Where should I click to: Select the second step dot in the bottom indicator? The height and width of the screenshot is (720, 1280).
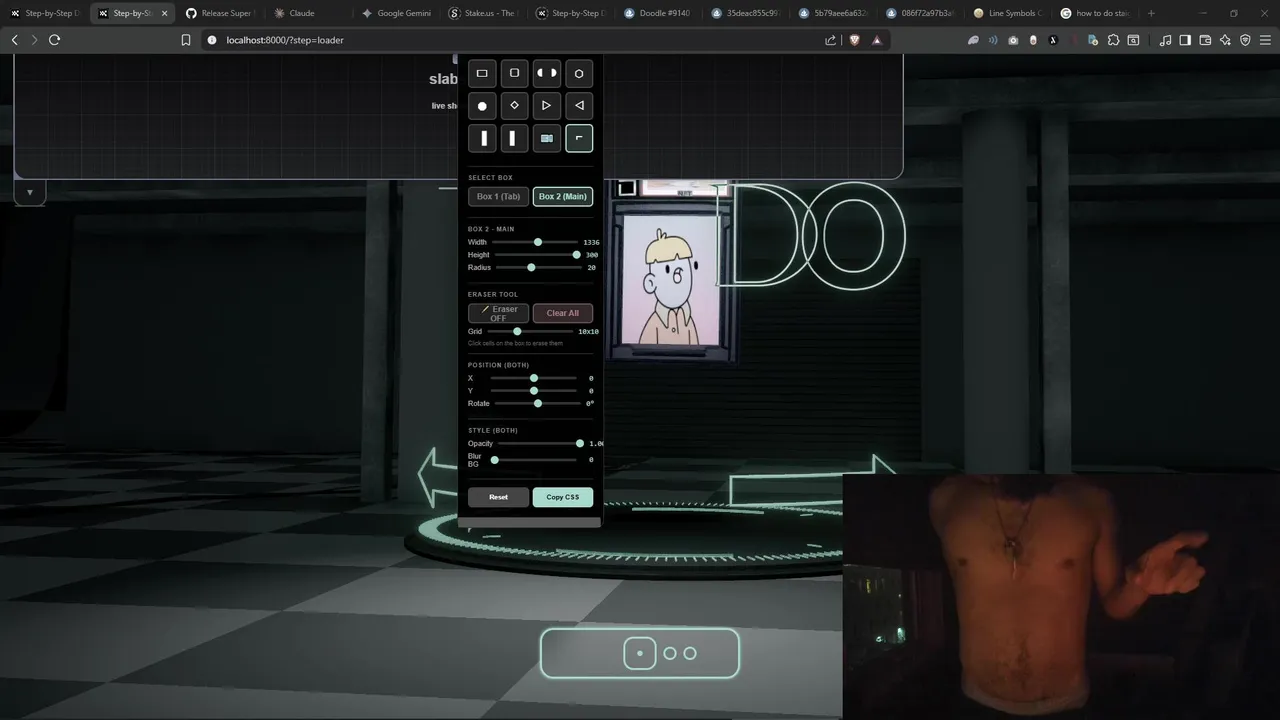coord(670,653)
